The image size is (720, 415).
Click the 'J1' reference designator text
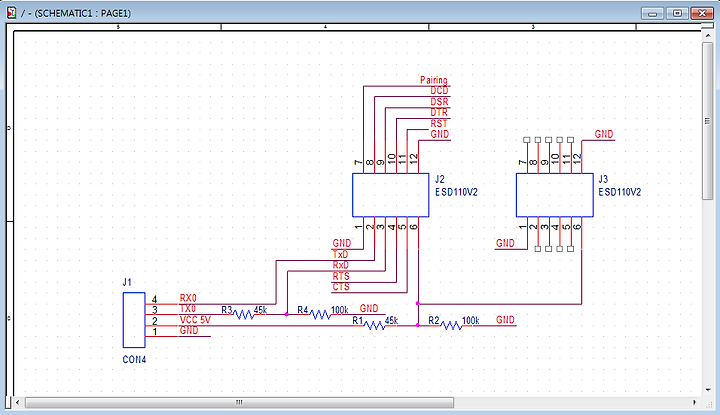tap(127, 282)
